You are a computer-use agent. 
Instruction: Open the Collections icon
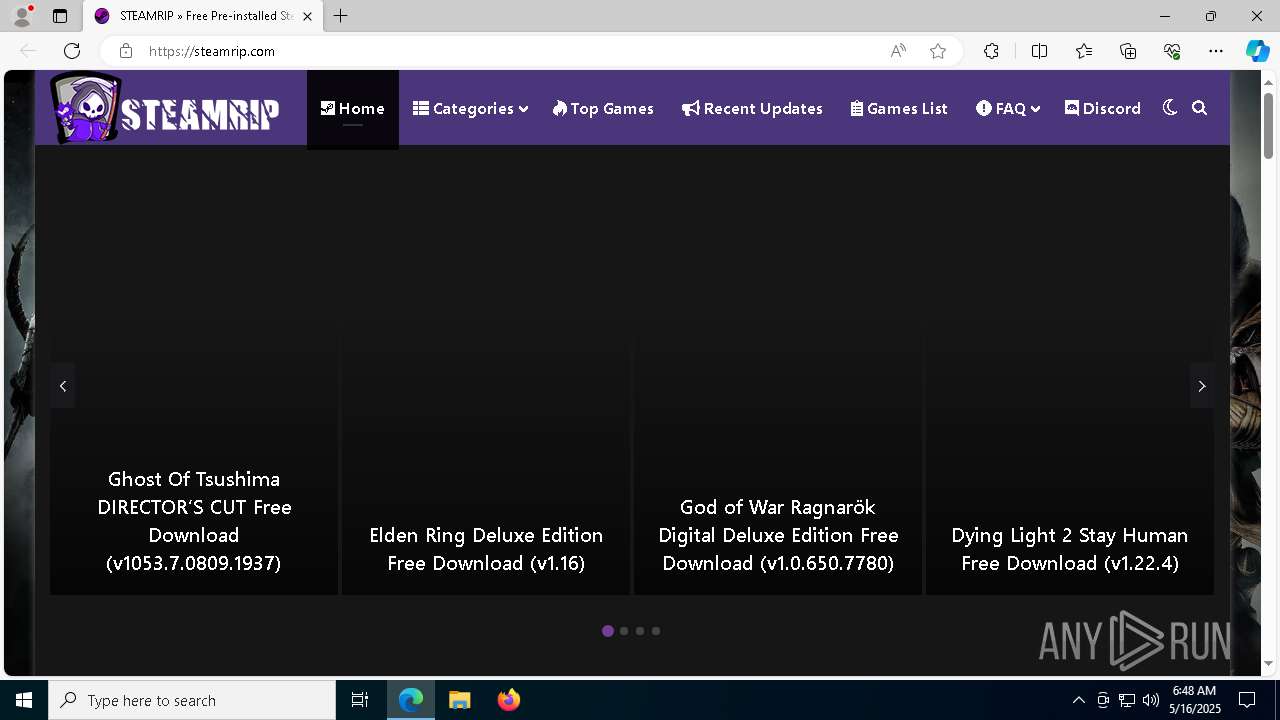pos(1128,51)
